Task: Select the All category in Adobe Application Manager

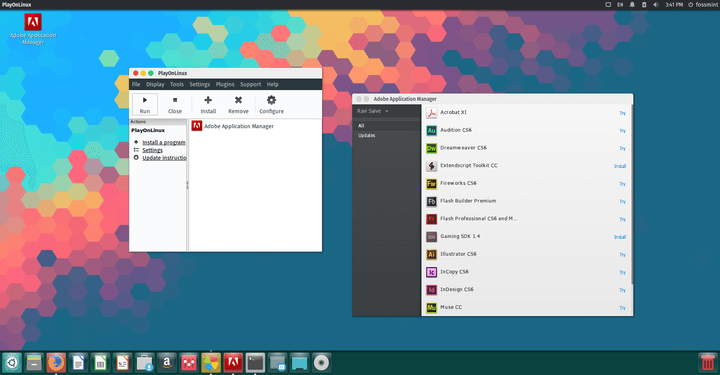Action: click(387, 125)
